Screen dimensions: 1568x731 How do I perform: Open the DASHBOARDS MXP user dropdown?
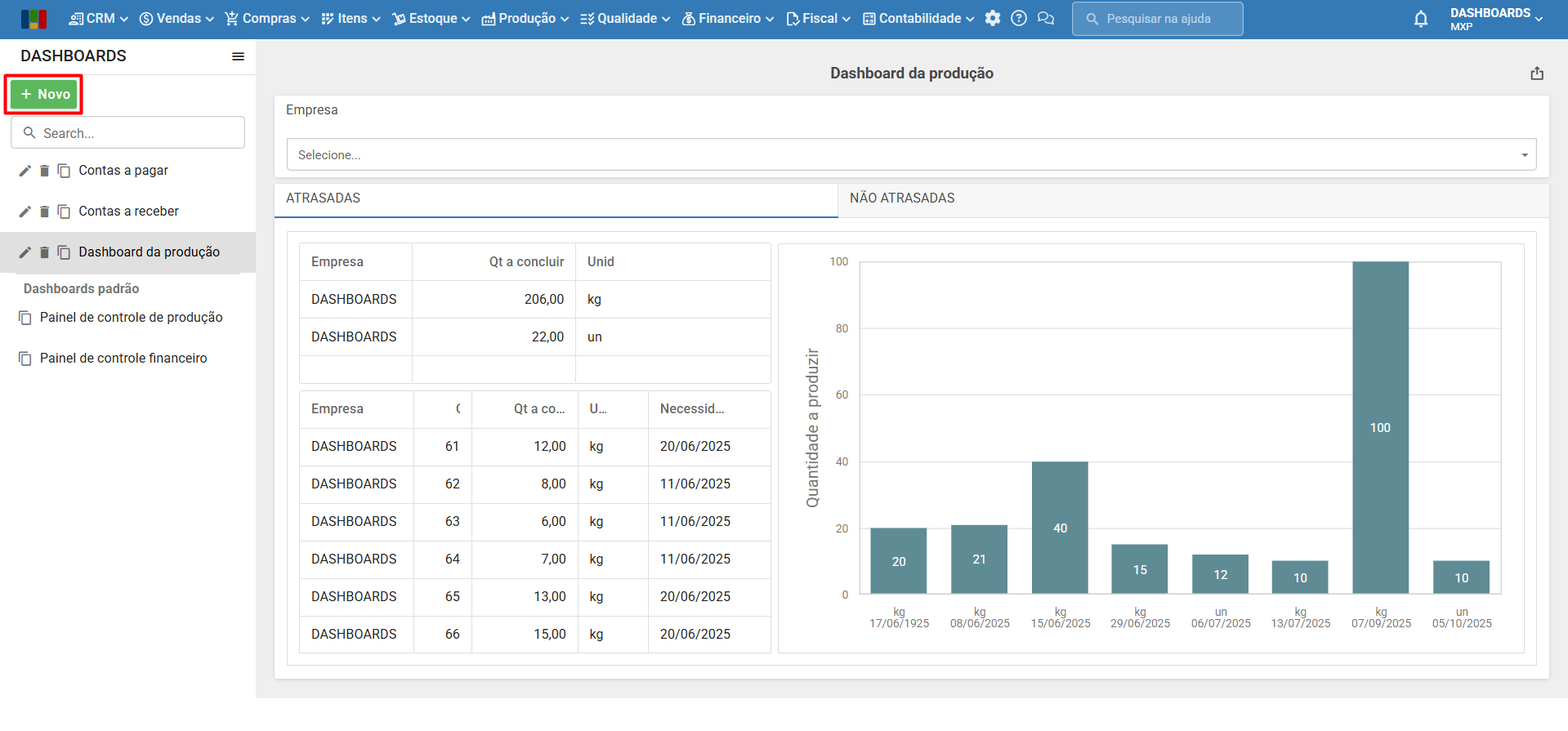coord(1495,19)
